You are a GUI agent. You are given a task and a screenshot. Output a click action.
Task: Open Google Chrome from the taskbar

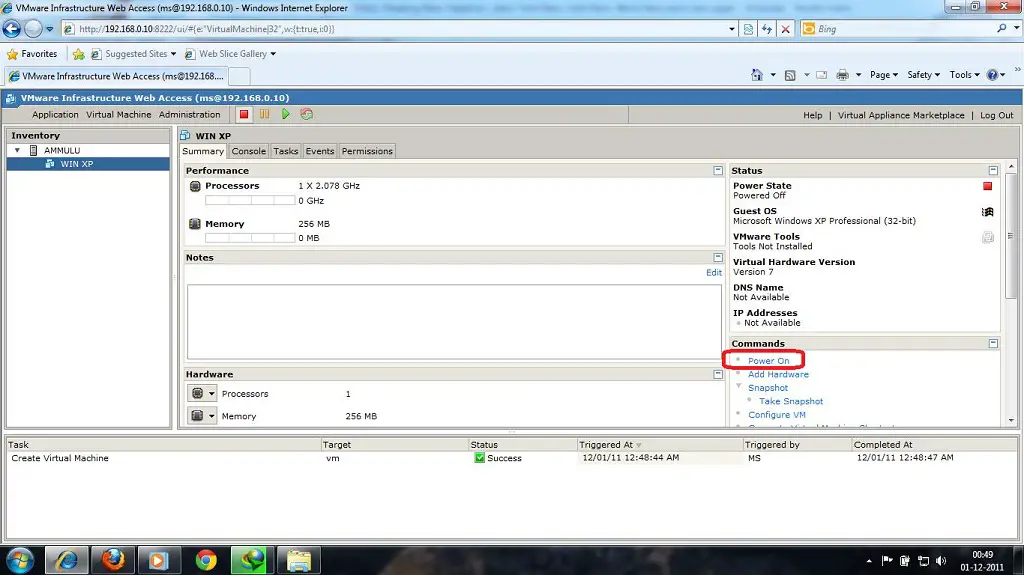pyautogui.click(x=206, y=561)
